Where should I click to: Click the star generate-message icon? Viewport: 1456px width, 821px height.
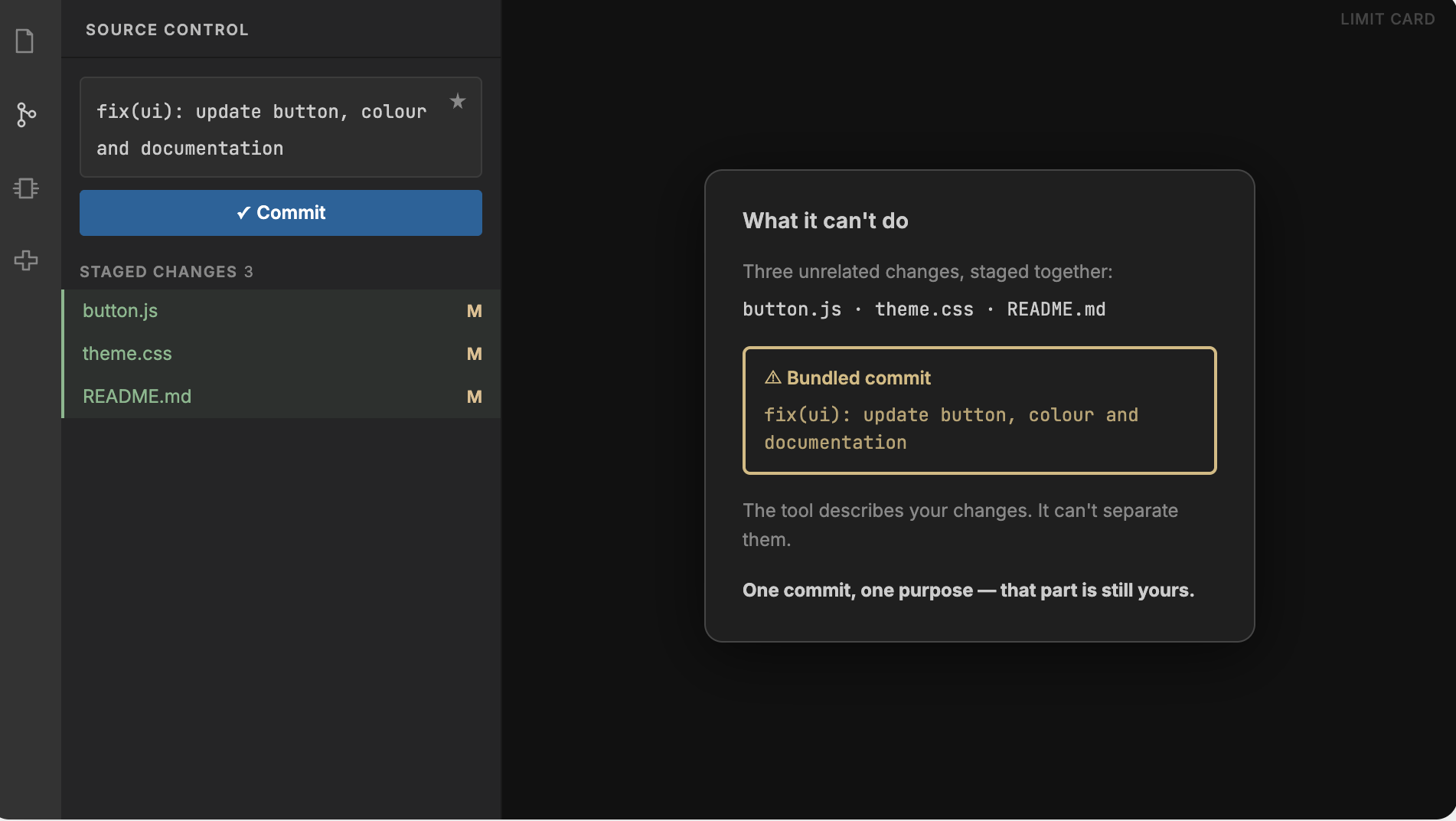tap(458, 101)
